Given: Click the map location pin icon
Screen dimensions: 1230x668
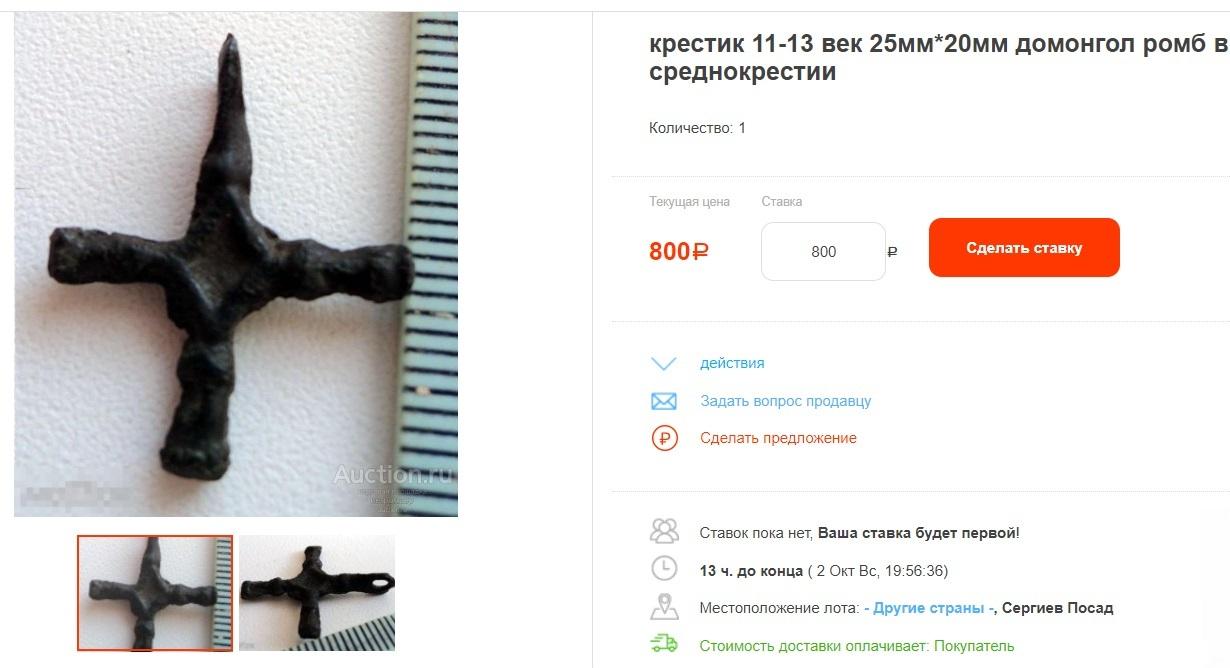Looking at the screenshot, I should pyautogui.click(x=664, y=606).
